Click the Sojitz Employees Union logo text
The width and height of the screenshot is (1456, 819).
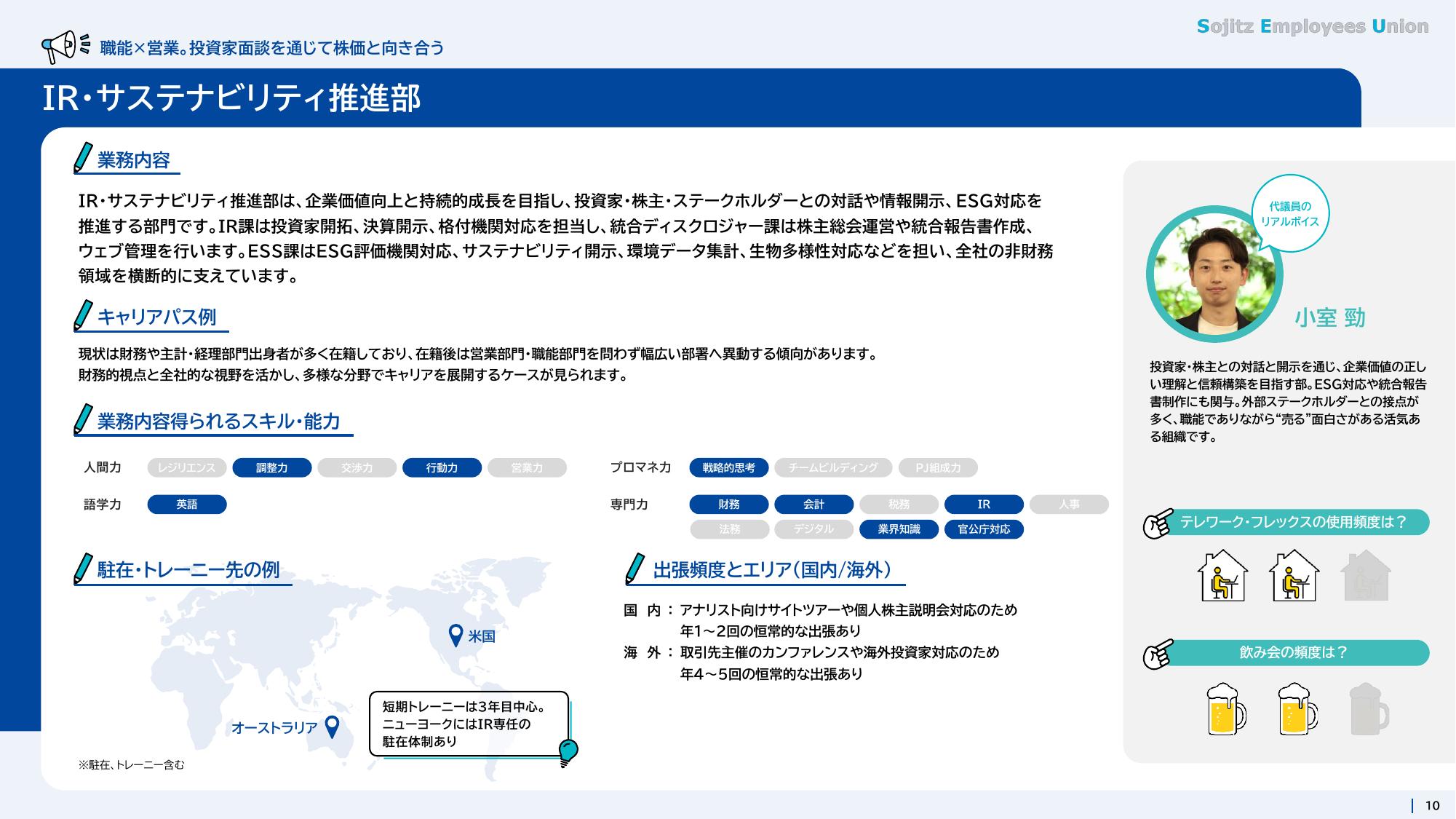click(1313, 26)
